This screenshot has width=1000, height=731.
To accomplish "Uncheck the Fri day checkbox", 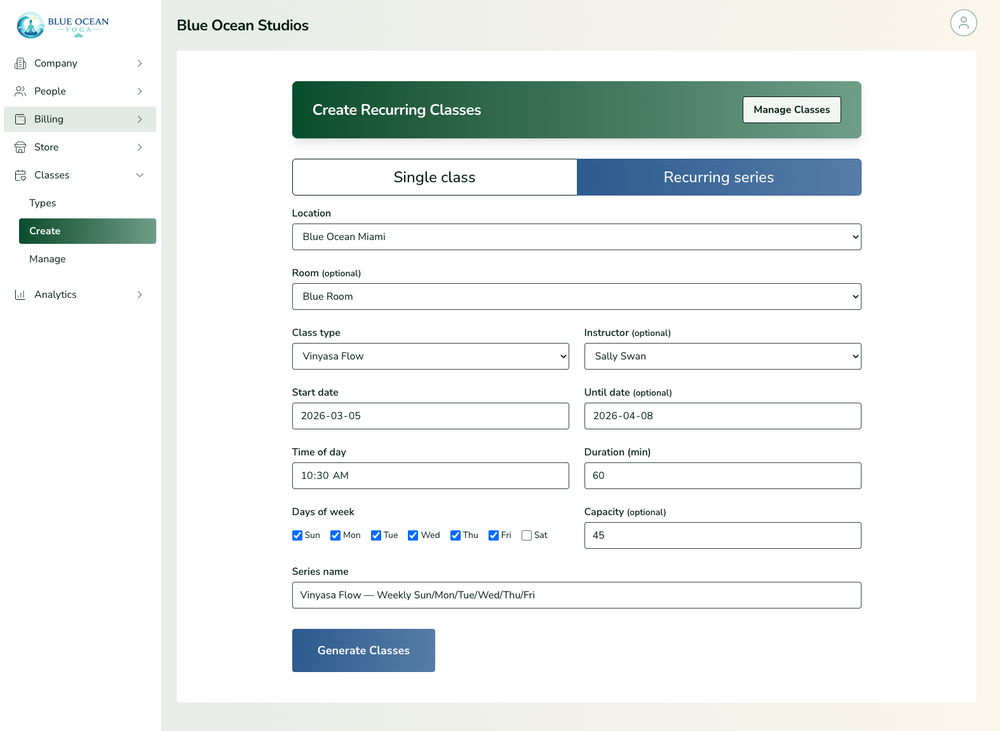I will pyautogui.click(x=494, y=535).
